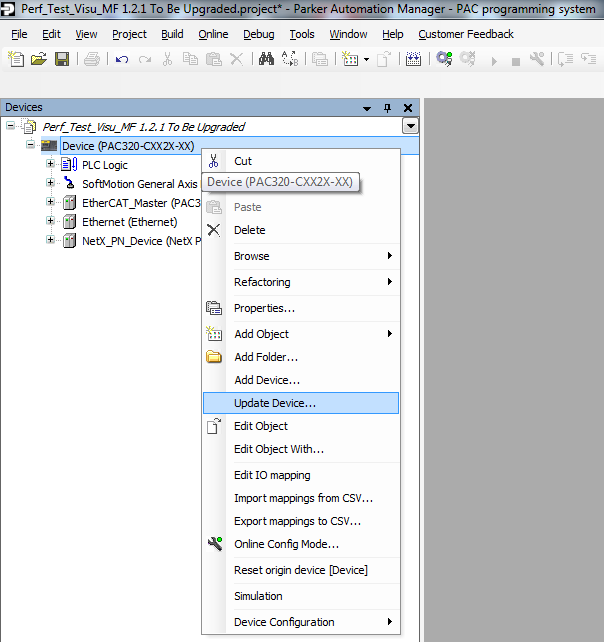Choose Update Device... from the context menu

(301, 403)
